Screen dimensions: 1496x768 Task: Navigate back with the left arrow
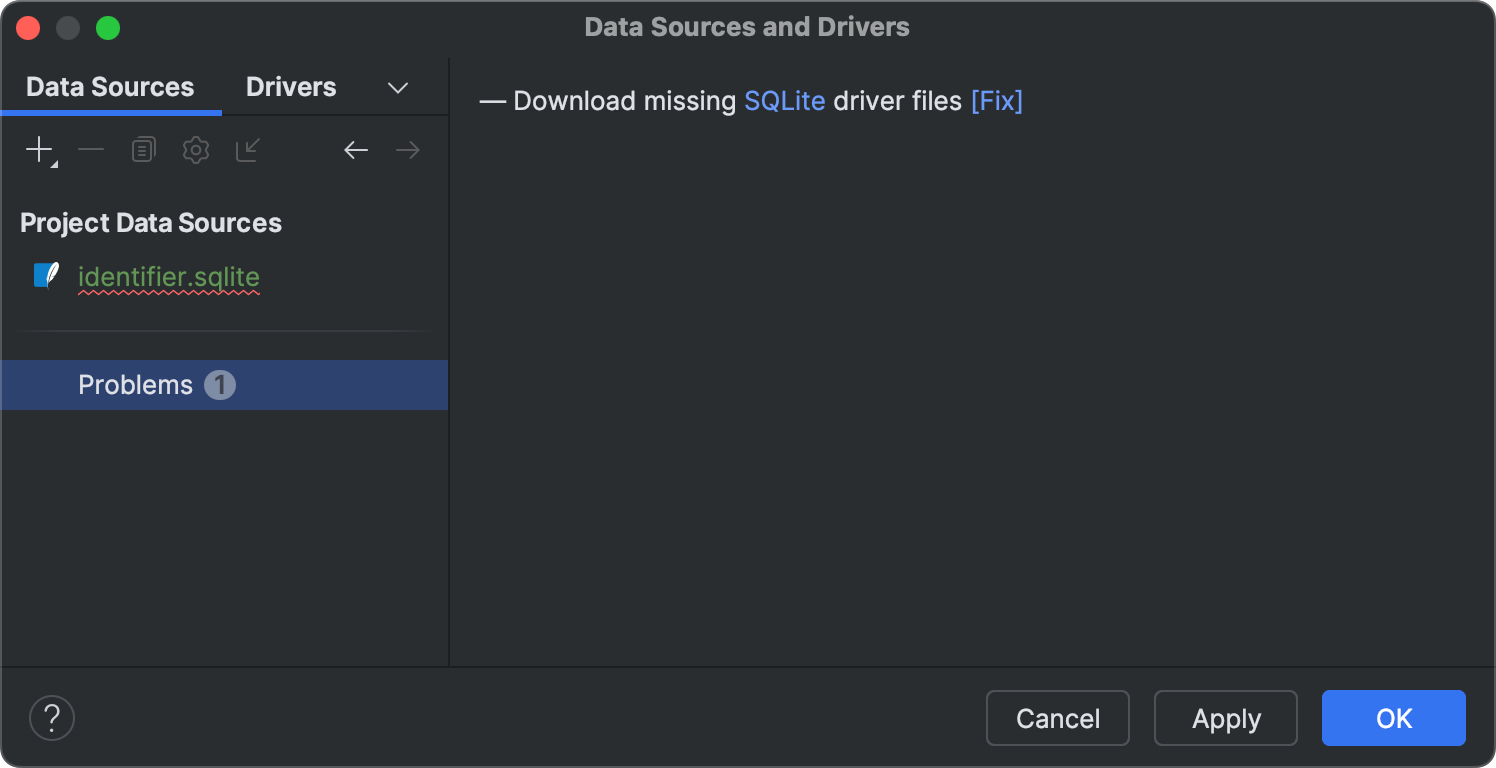pos(356,151)
